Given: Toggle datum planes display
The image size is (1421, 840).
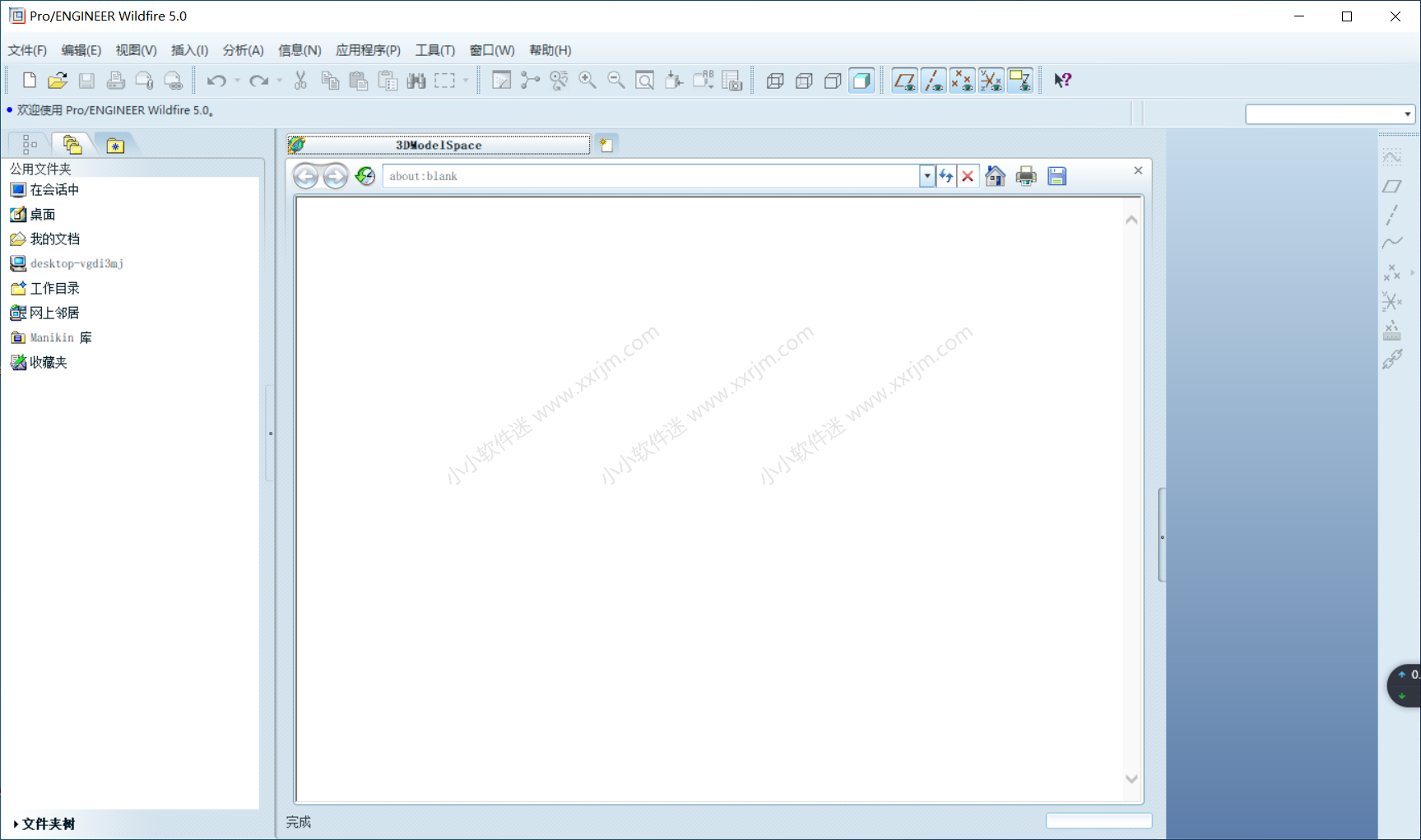Looking at the screenshot, I should (905, 80).
